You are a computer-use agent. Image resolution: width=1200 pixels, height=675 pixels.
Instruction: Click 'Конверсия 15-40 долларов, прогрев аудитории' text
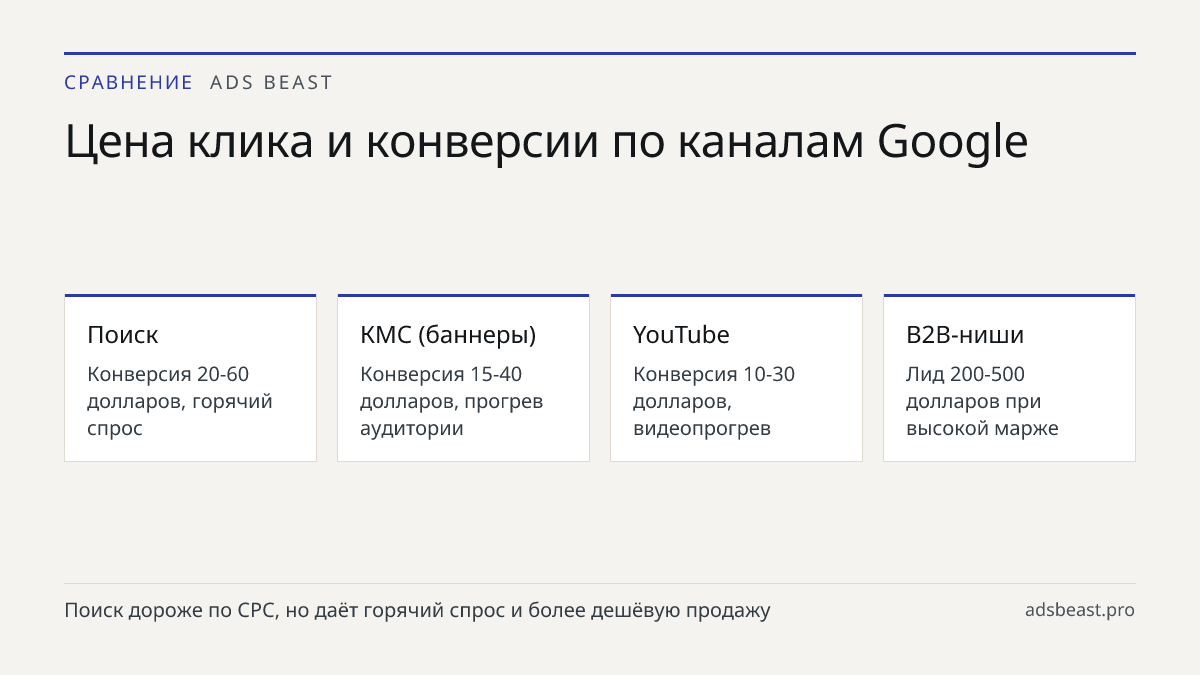click(452, 401)
